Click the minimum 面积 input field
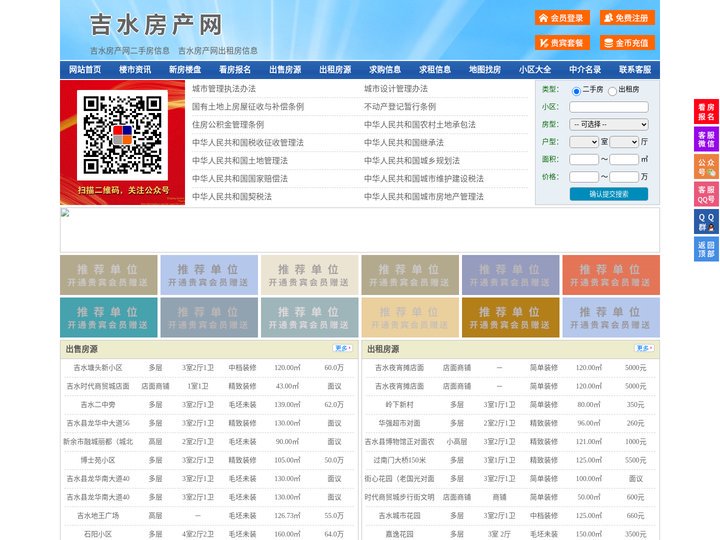 [584, 159]
